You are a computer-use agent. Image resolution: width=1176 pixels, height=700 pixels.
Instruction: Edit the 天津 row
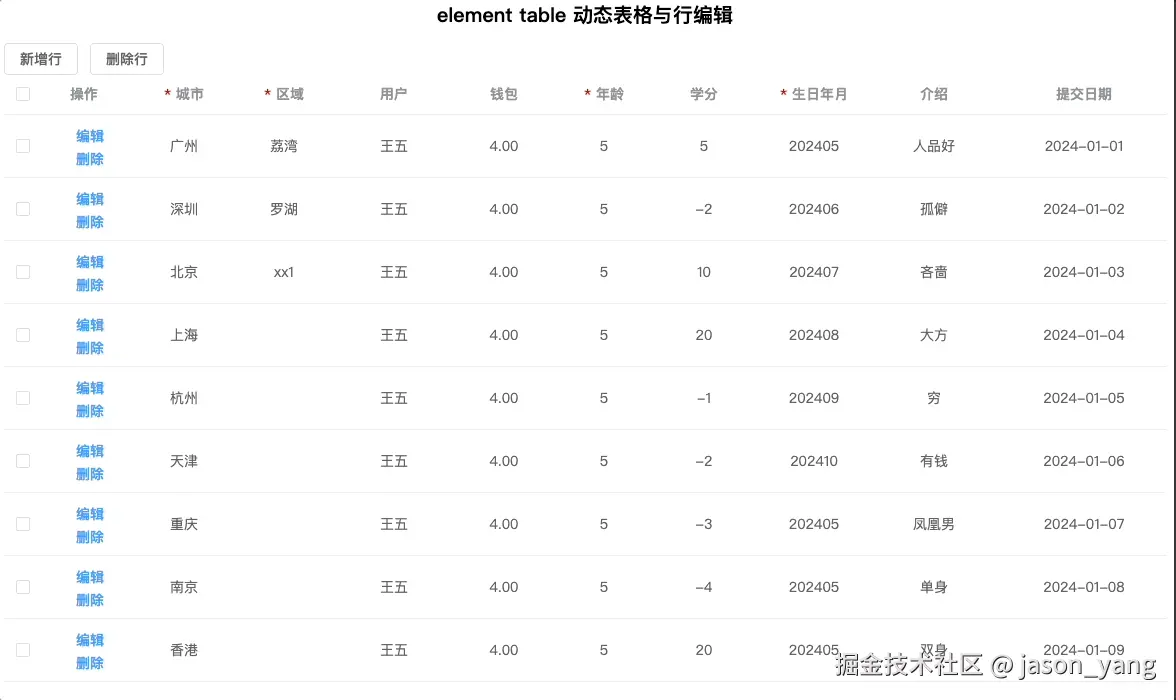pyautogui.click(x=89, y=450)
